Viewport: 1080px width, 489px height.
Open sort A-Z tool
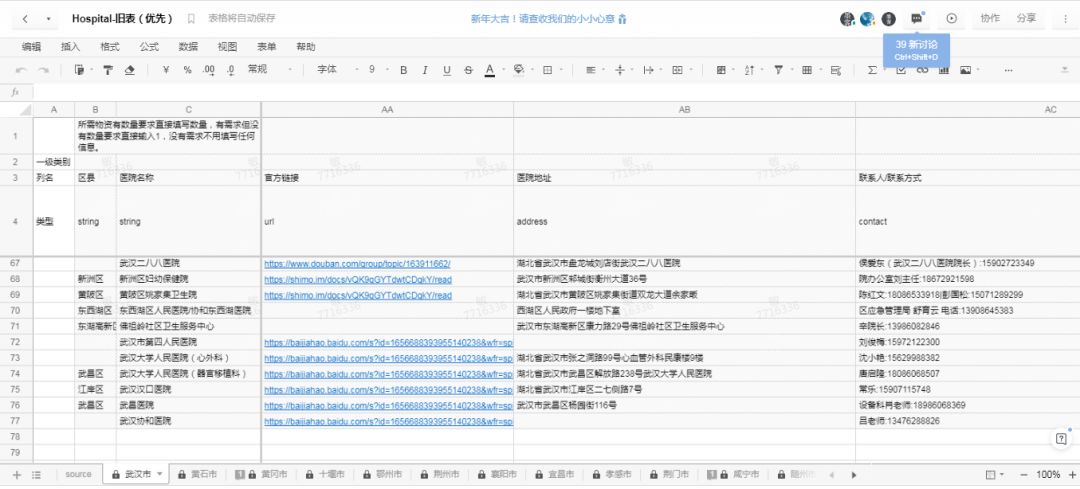(x=749, y=70)
